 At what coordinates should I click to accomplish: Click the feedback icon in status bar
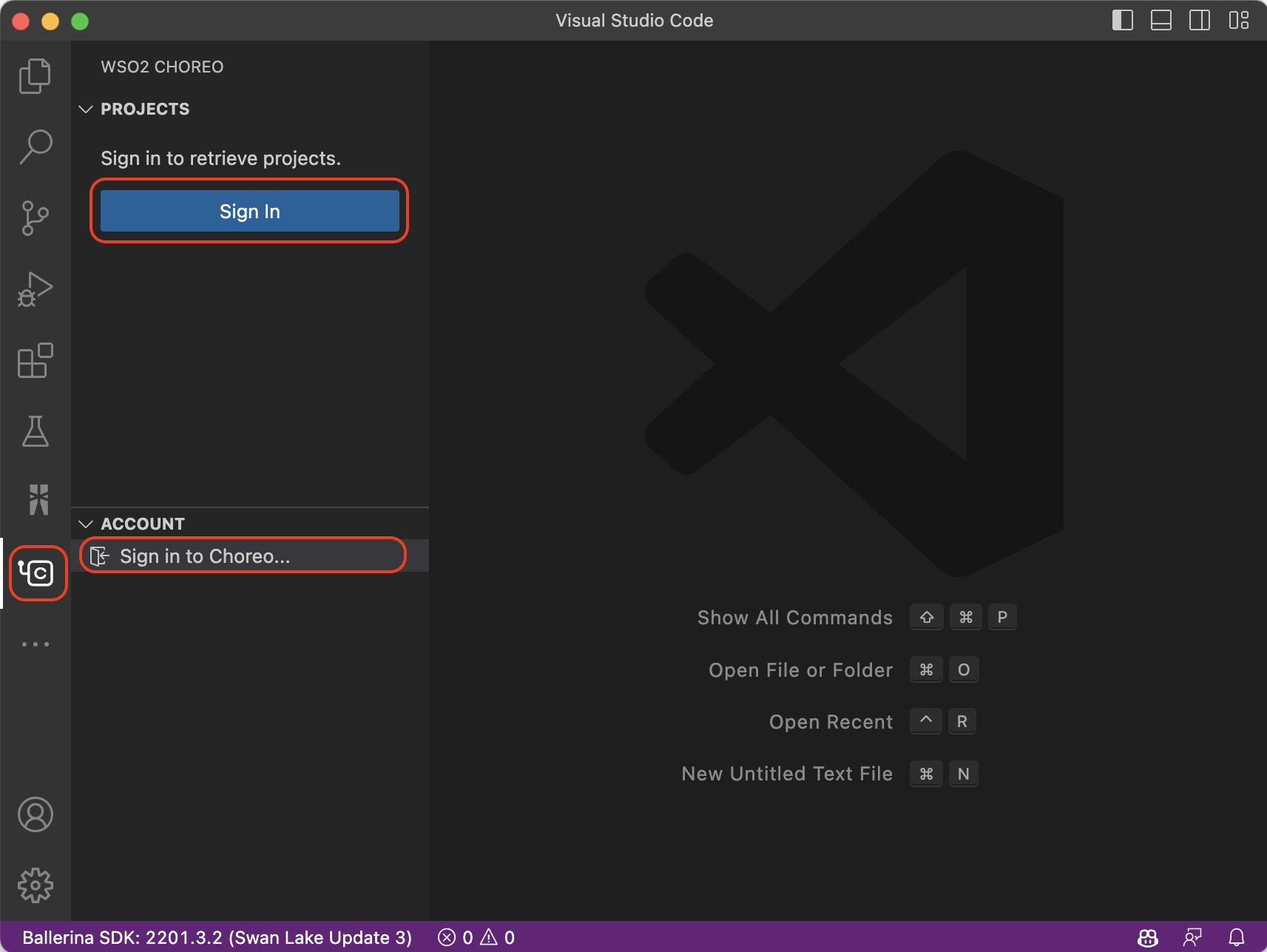coord(1192,937)
